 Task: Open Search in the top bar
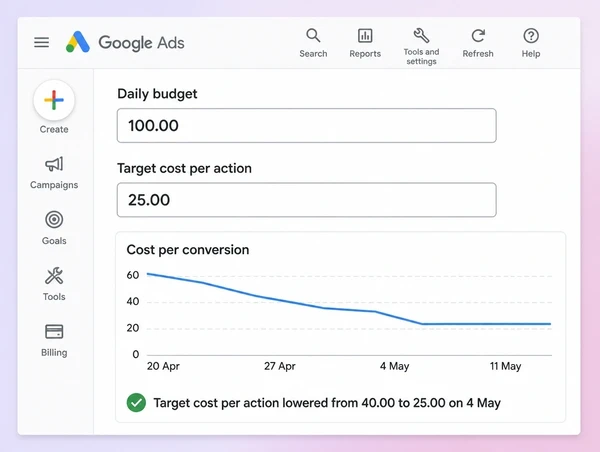313,43
